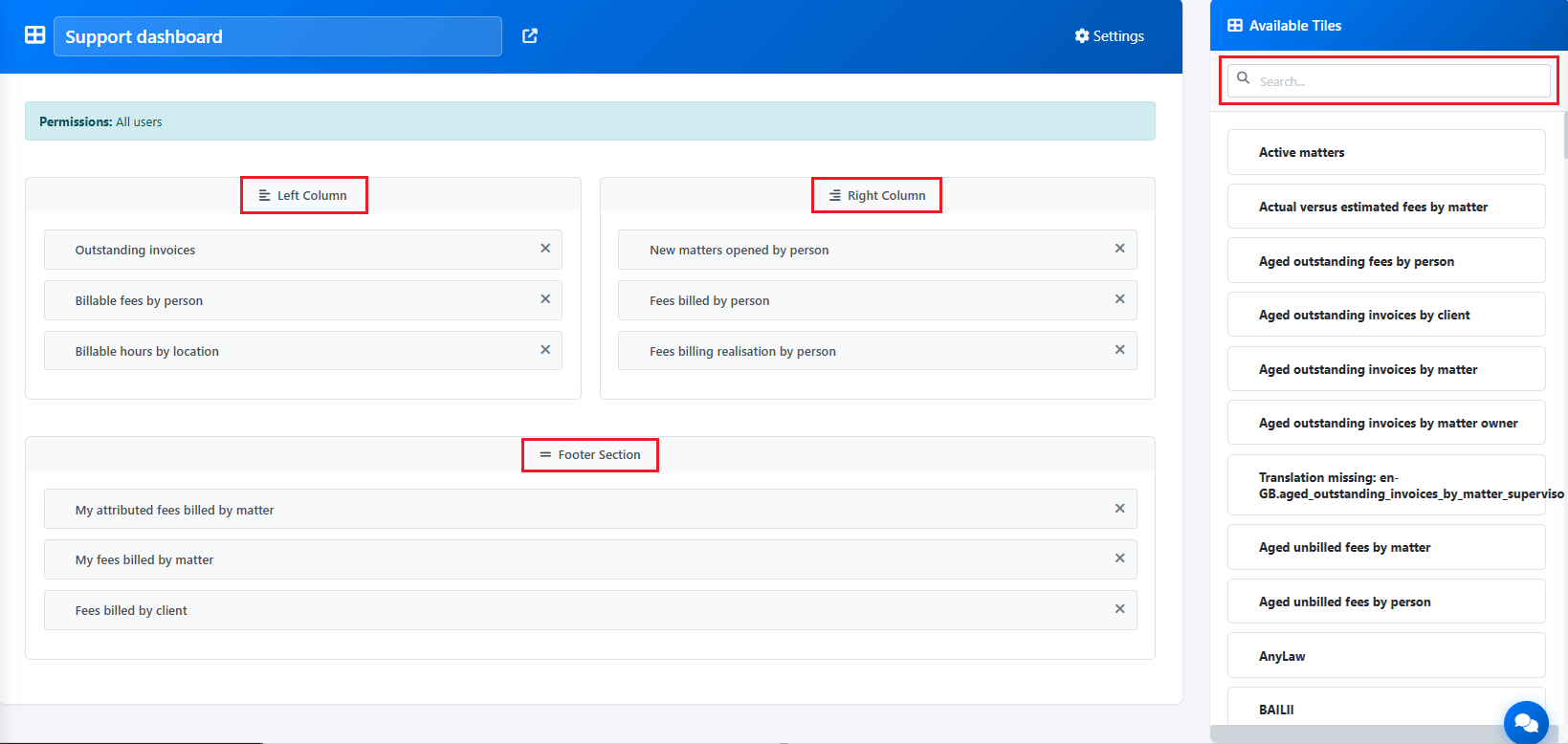1568x744 pixels.
Task: Click the Available Tiles panel scrollbar
Action: click(1564, 134)
